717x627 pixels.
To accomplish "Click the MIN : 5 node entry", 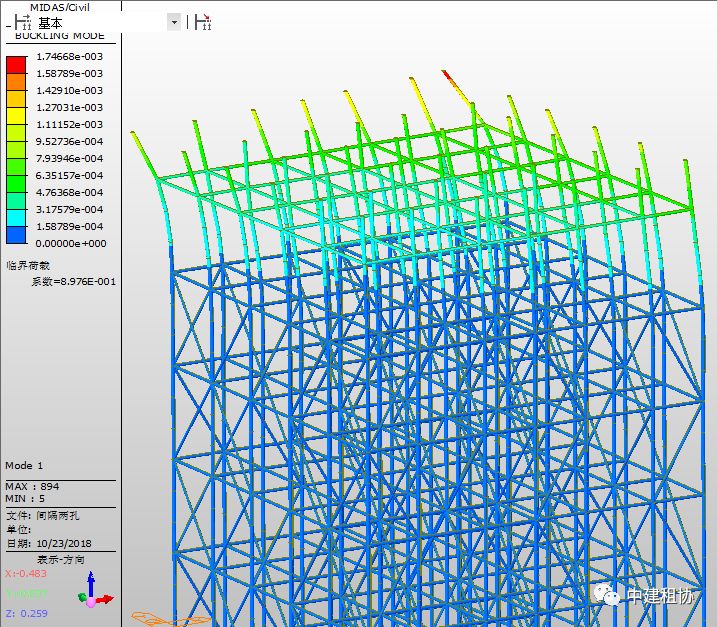I will (x=25, y=498).
